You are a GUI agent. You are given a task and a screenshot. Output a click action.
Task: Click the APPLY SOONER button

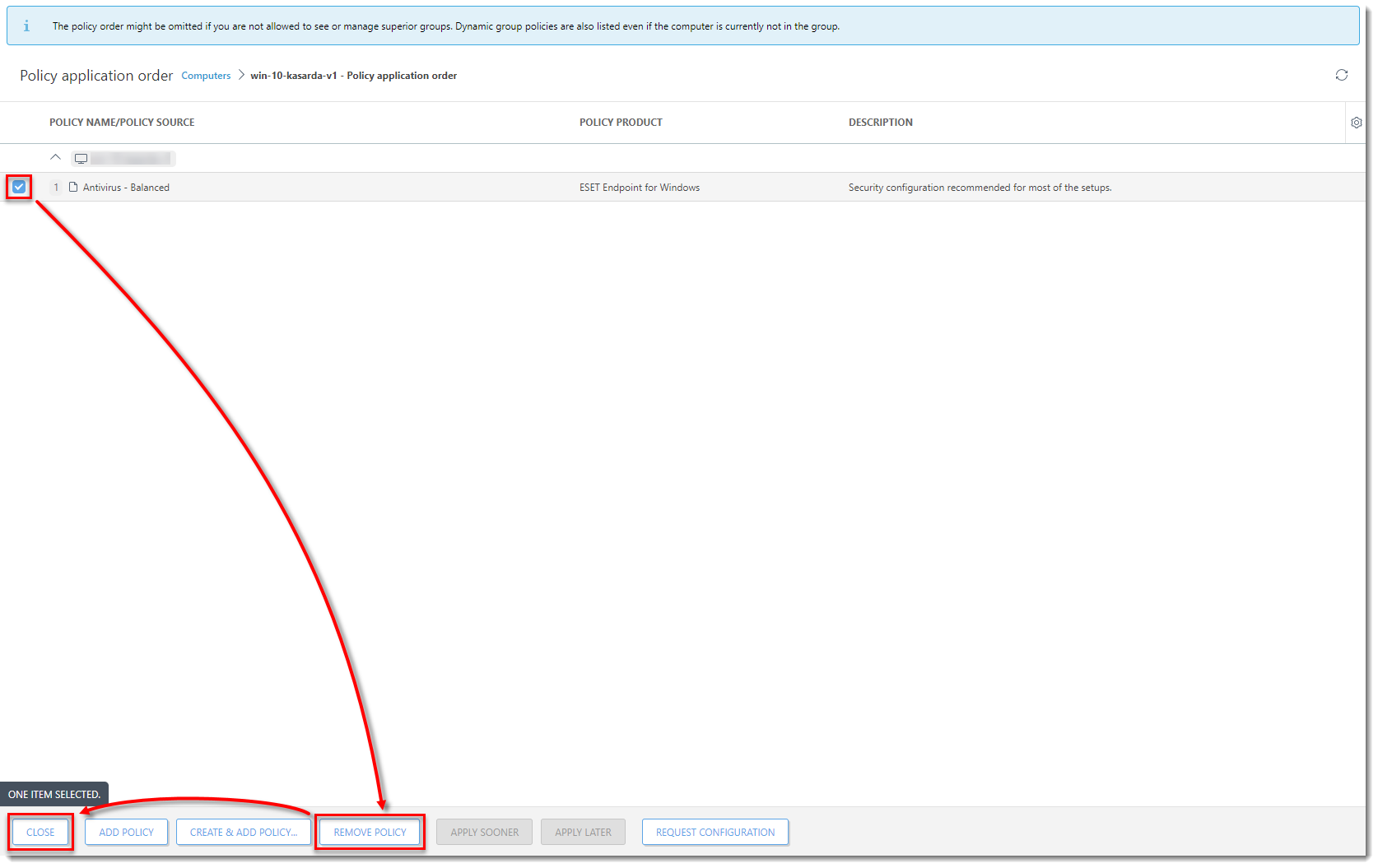tap(483, 832)
